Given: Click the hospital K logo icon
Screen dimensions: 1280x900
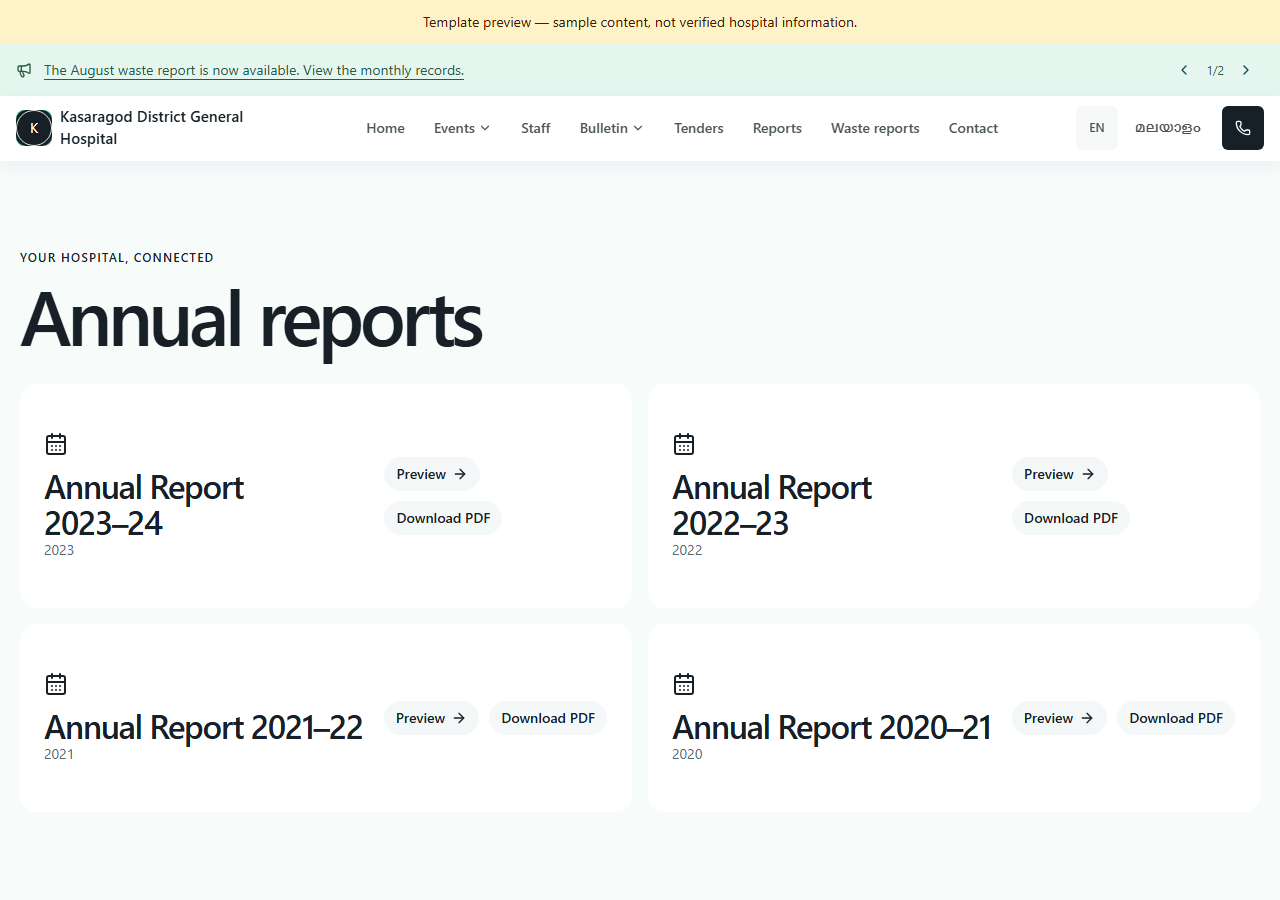Looking at the screenshot, I should coord(34,128).
